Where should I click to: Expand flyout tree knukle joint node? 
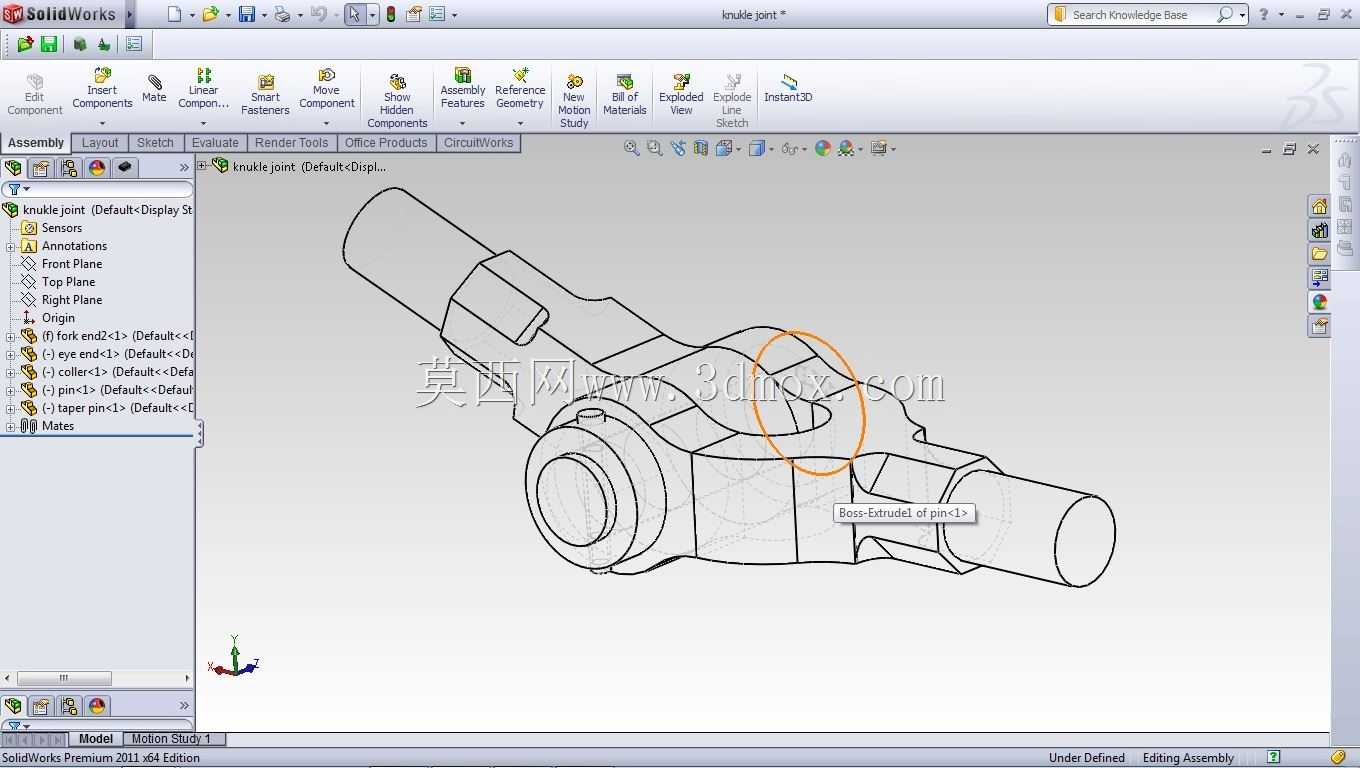click(x=202, y=166)
